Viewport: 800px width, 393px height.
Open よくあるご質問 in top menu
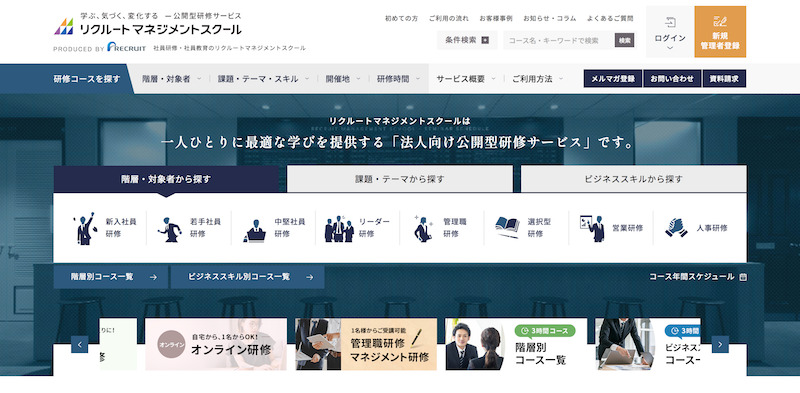610,18
